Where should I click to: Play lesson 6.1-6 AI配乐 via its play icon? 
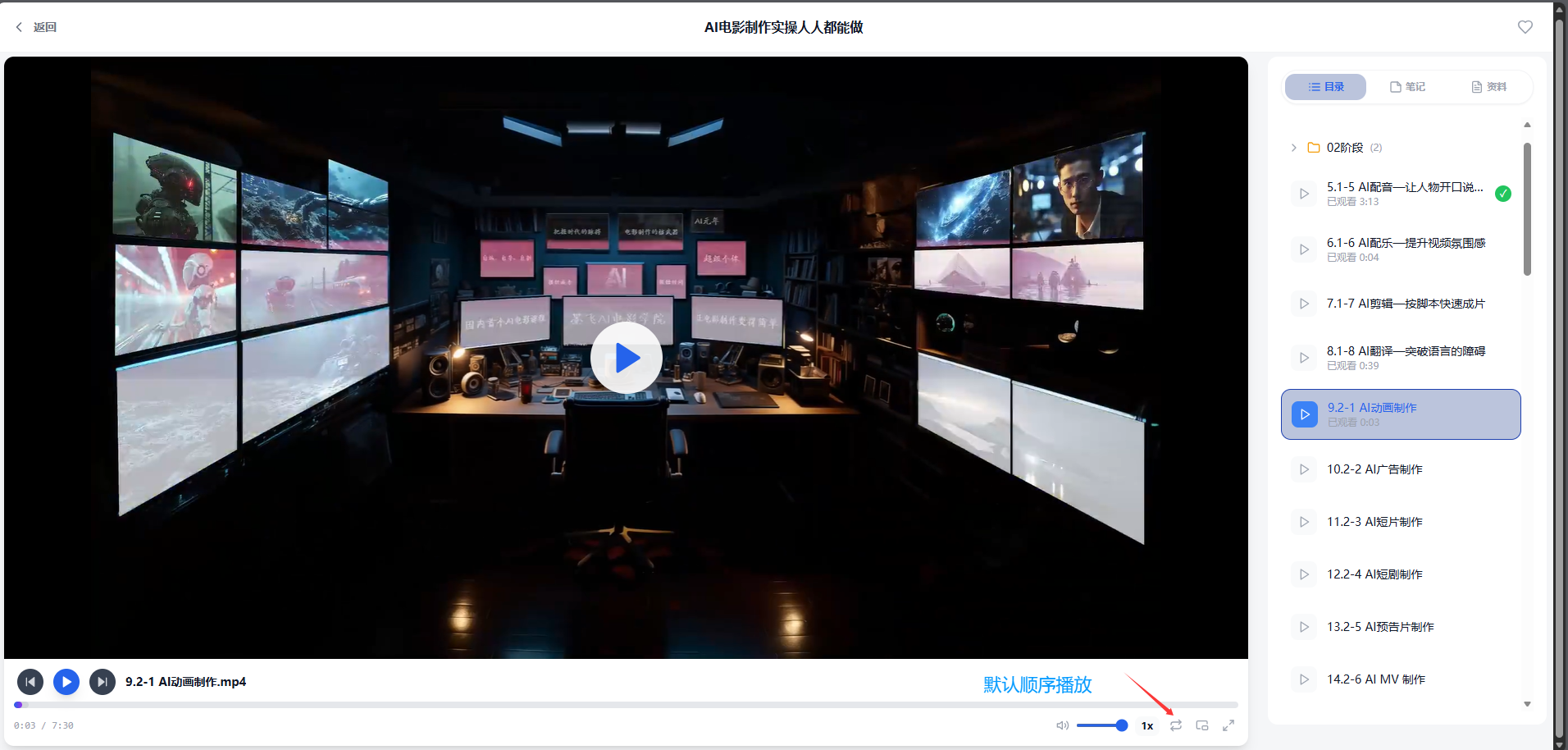click(1304, 249)
